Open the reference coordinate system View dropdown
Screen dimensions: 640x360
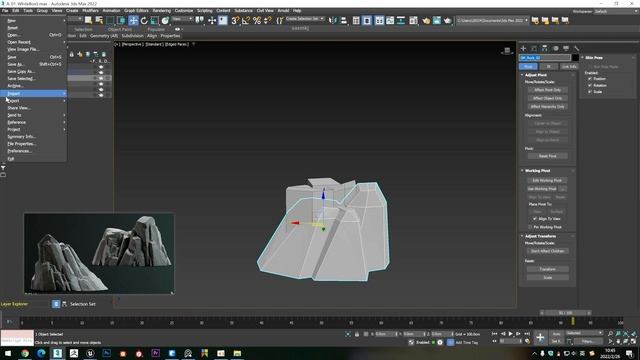click(182, 19)
